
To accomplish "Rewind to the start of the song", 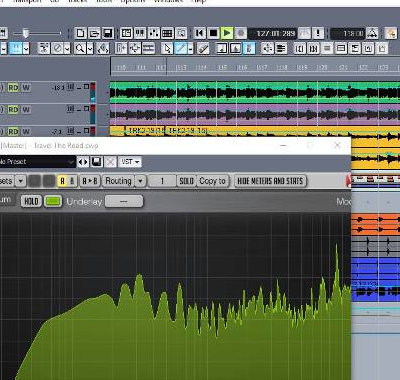I will [x=200, y=33].
